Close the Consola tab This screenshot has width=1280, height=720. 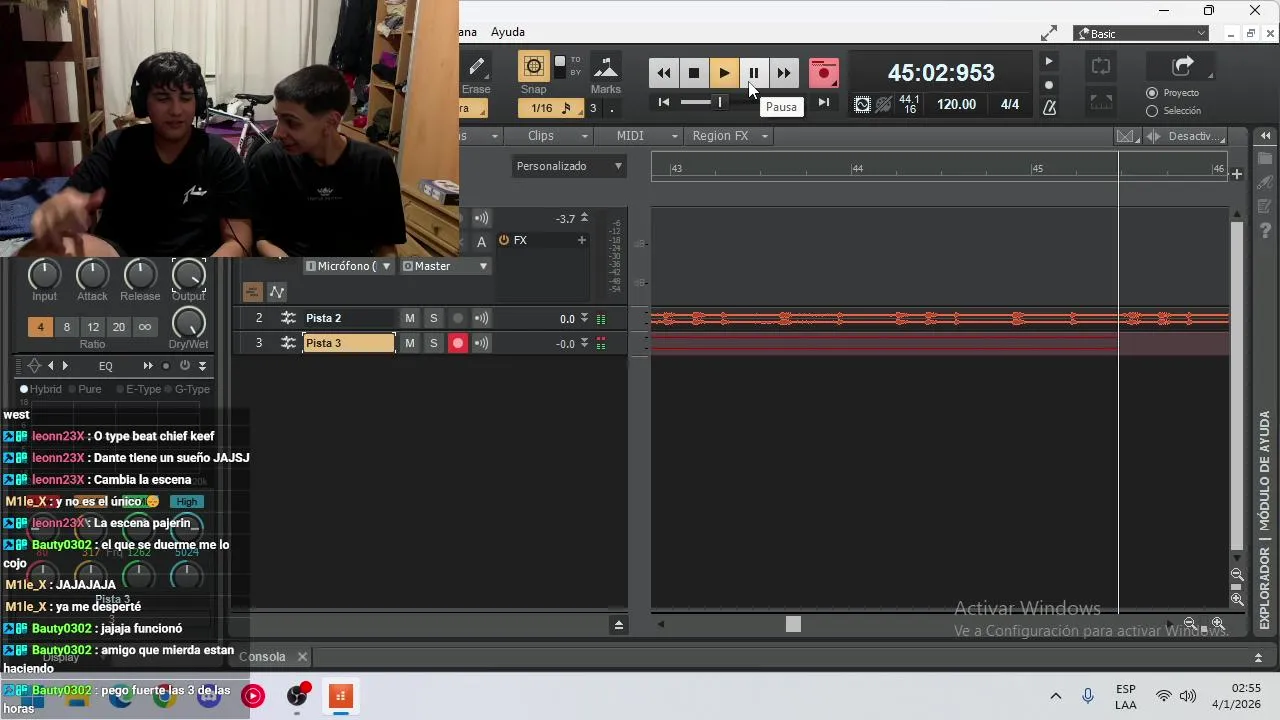click(x=302, y=657)
